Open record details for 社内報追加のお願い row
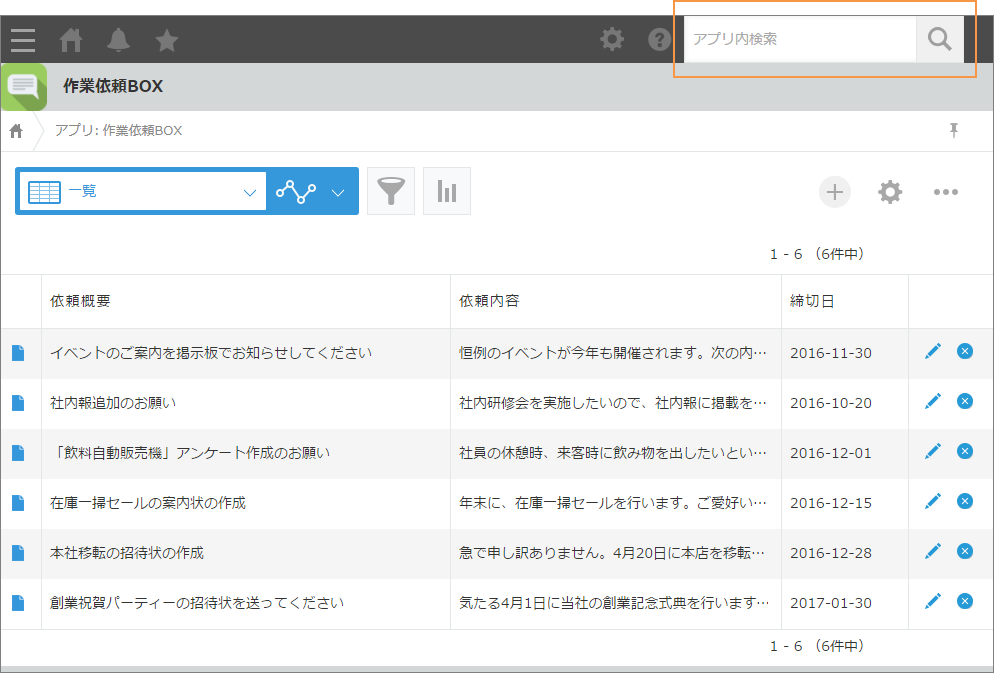Image resolution: width=994 pixels, height=673 pixels. point(18,403)
